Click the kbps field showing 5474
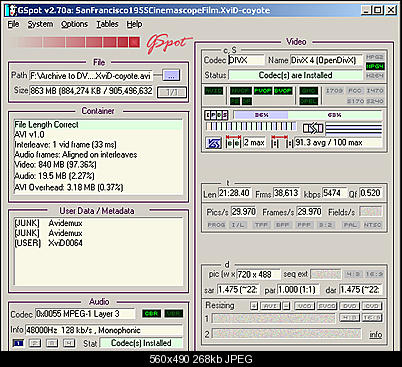This screenshot has width=402, height=367. pos(334,193)
